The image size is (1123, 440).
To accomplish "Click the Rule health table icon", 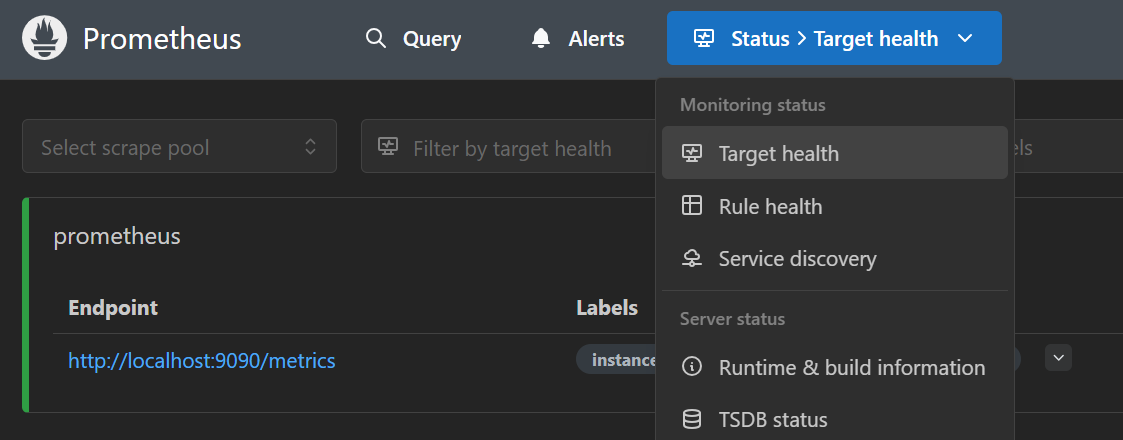I will tap(692, 206).
